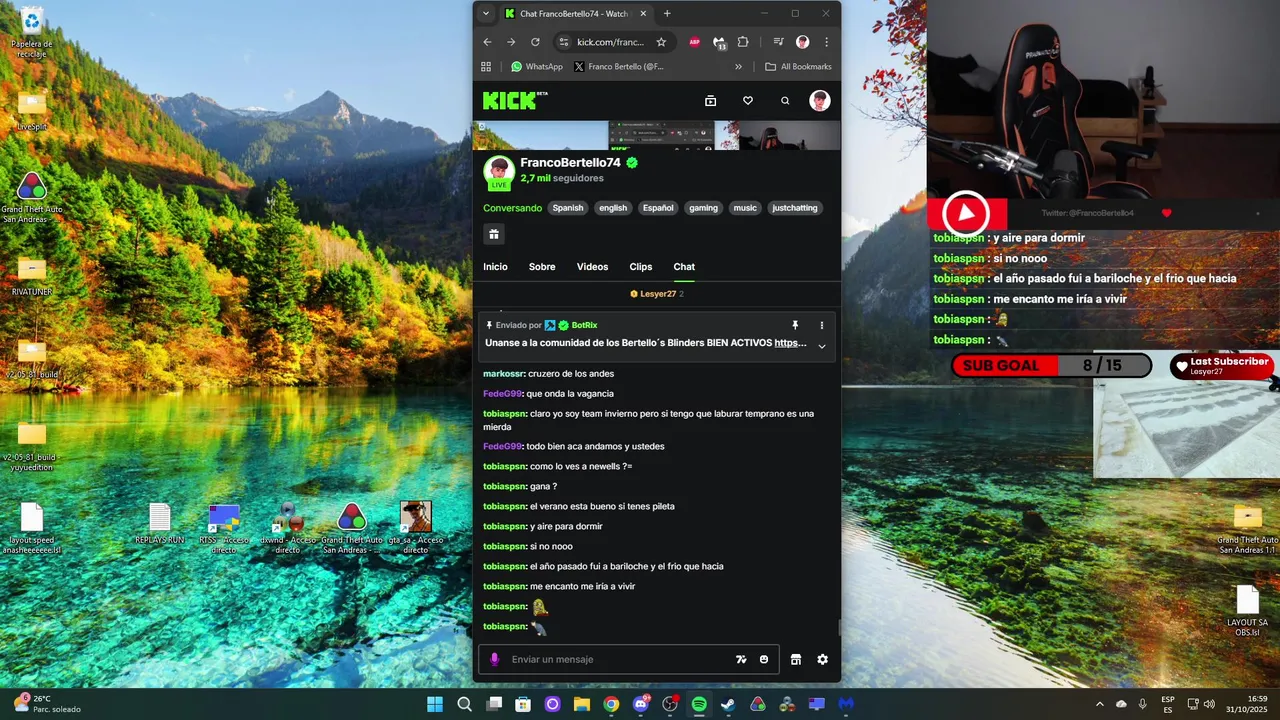Click the Kick logo to go home
Image resolution: width=1280 pixels, height=720 pixels.
[515, 100]
